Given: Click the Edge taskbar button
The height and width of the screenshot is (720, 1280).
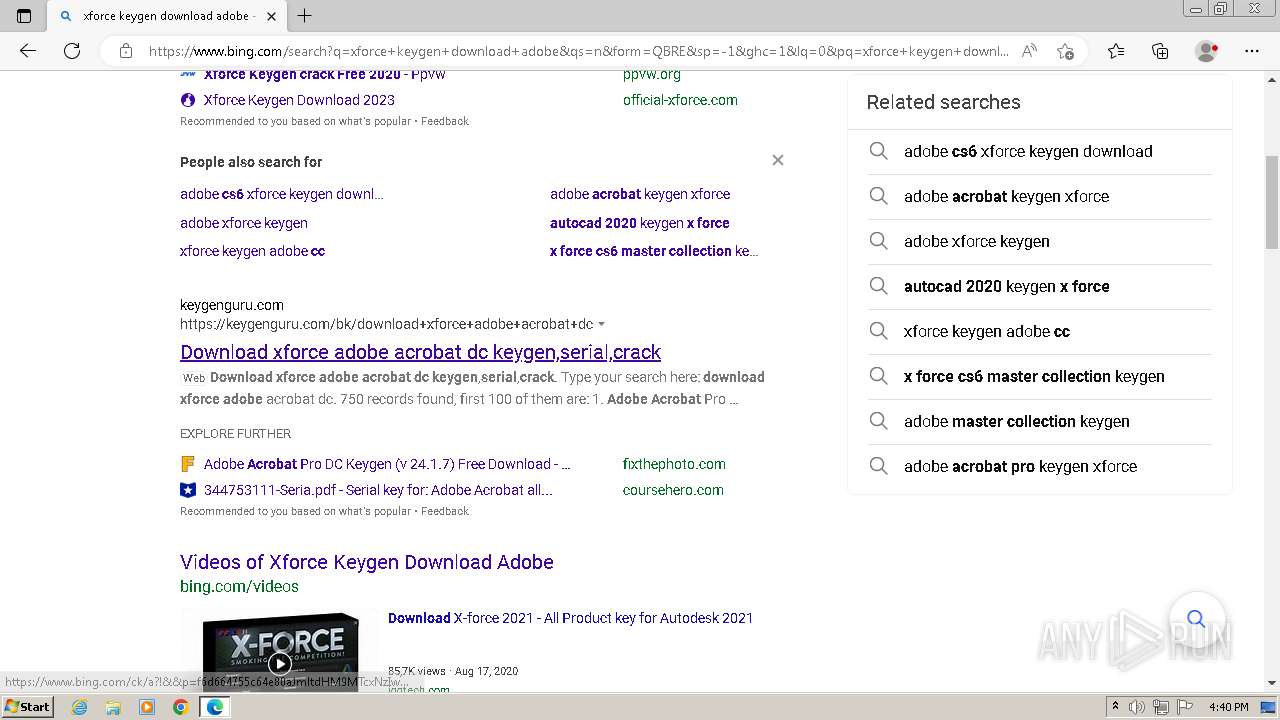Looking at the screenshot, I should [x=214, y=707].
